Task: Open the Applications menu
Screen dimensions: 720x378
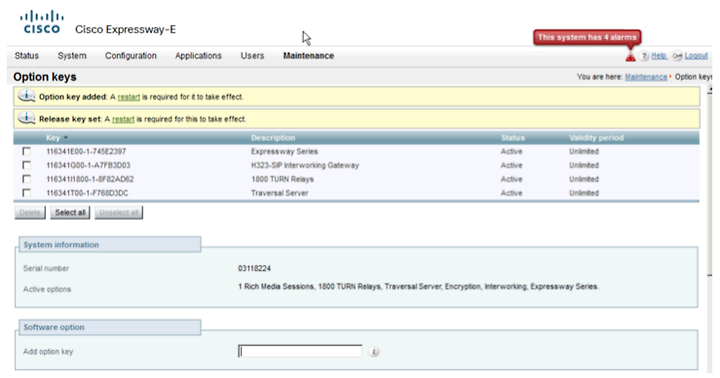Action: click(198, 56)
